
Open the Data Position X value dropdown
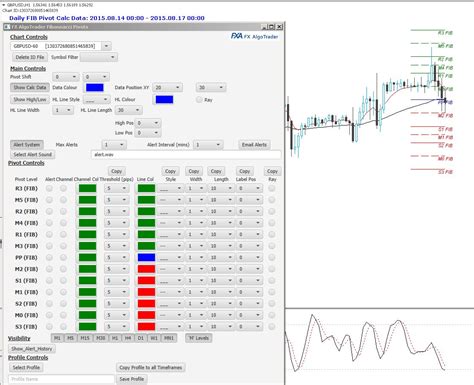[167, 87]
